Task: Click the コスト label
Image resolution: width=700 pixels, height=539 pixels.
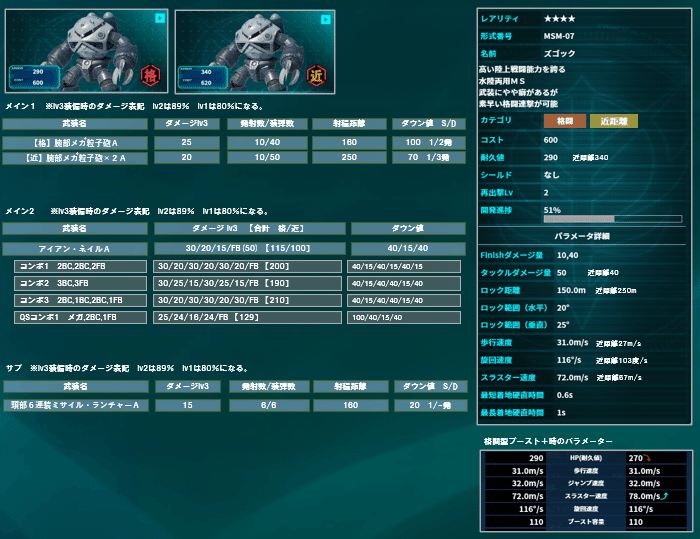Action: tap(492, 140)
